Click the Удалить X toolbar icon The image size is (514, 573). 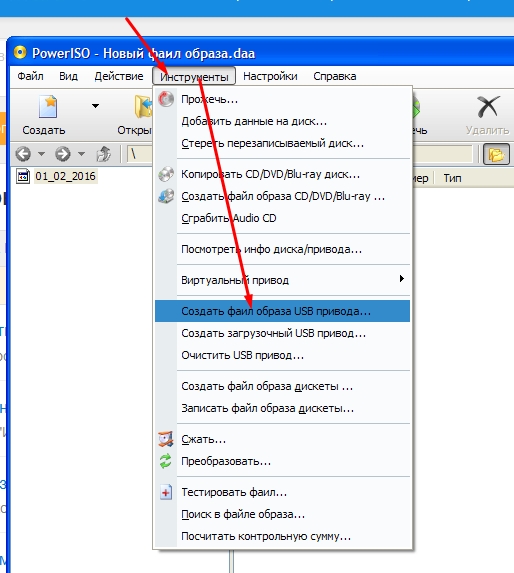(488, 107)
